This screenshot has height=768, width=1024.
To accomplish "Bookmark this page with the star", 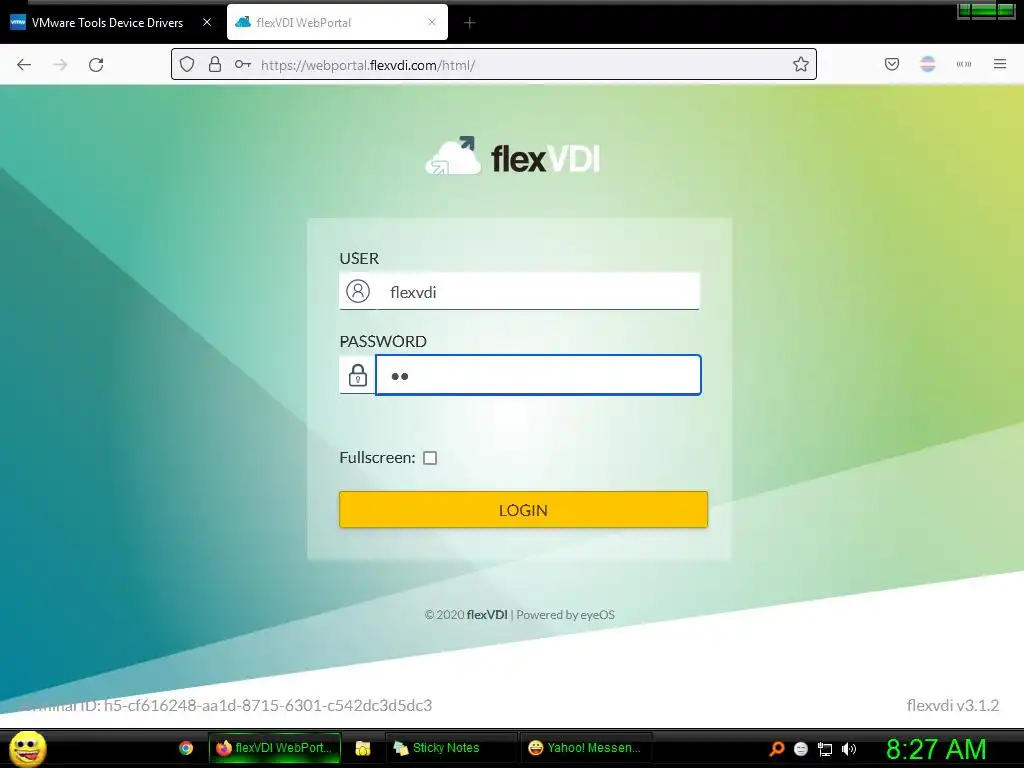I will (x=801, y=64).
